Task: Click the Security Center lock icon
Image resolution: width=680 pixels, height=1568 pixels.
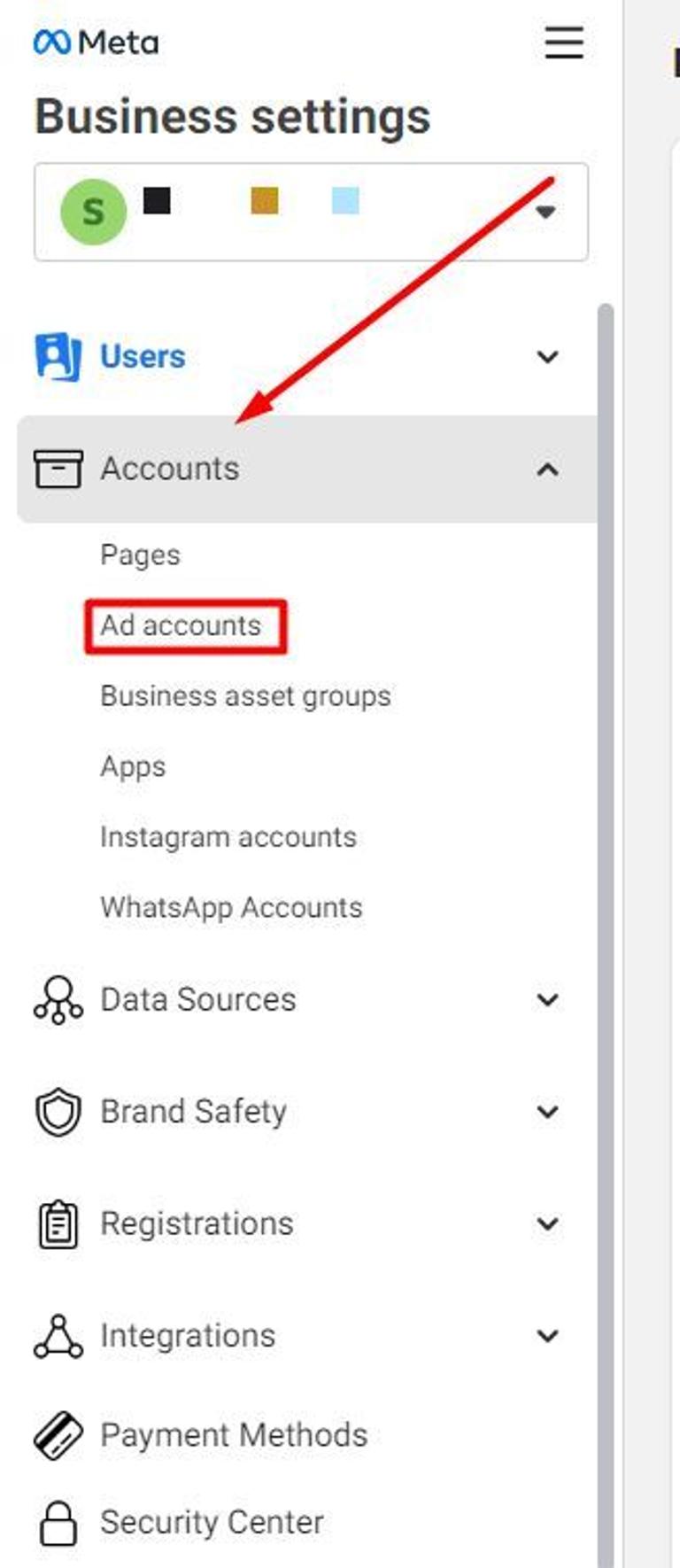Action: click(58, 1523)
